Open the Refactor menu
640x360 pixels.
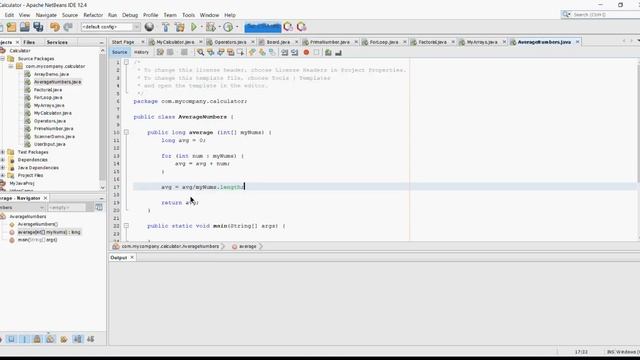tap(93, 15)
